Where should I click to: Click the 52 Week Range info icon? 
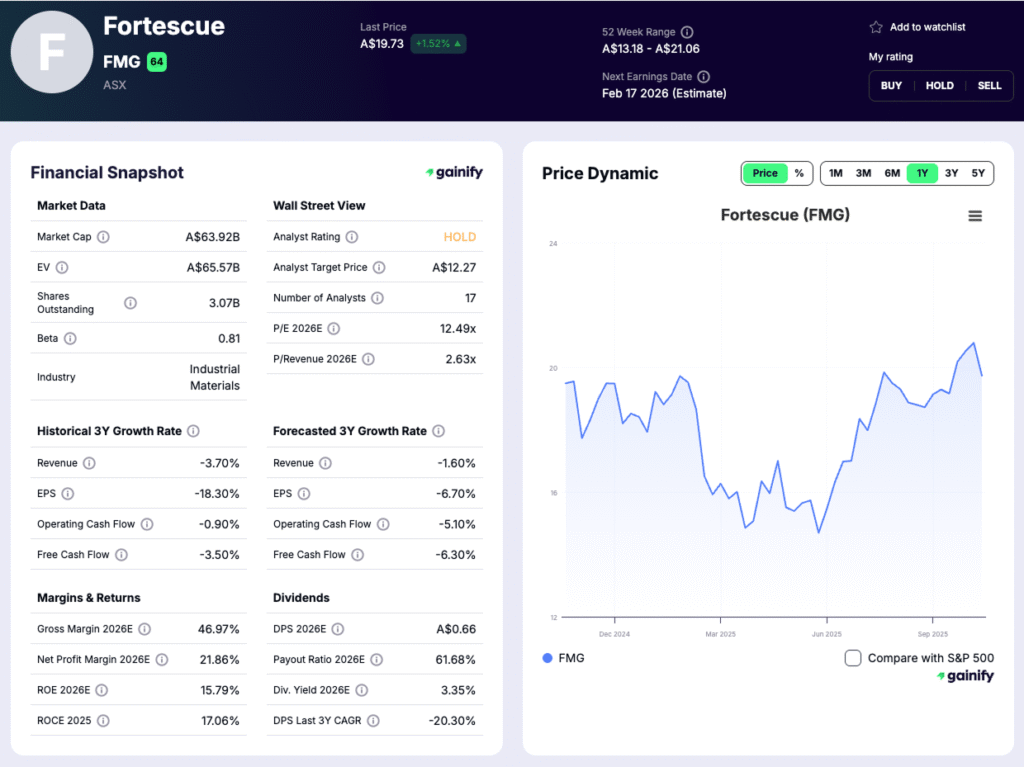688,32
